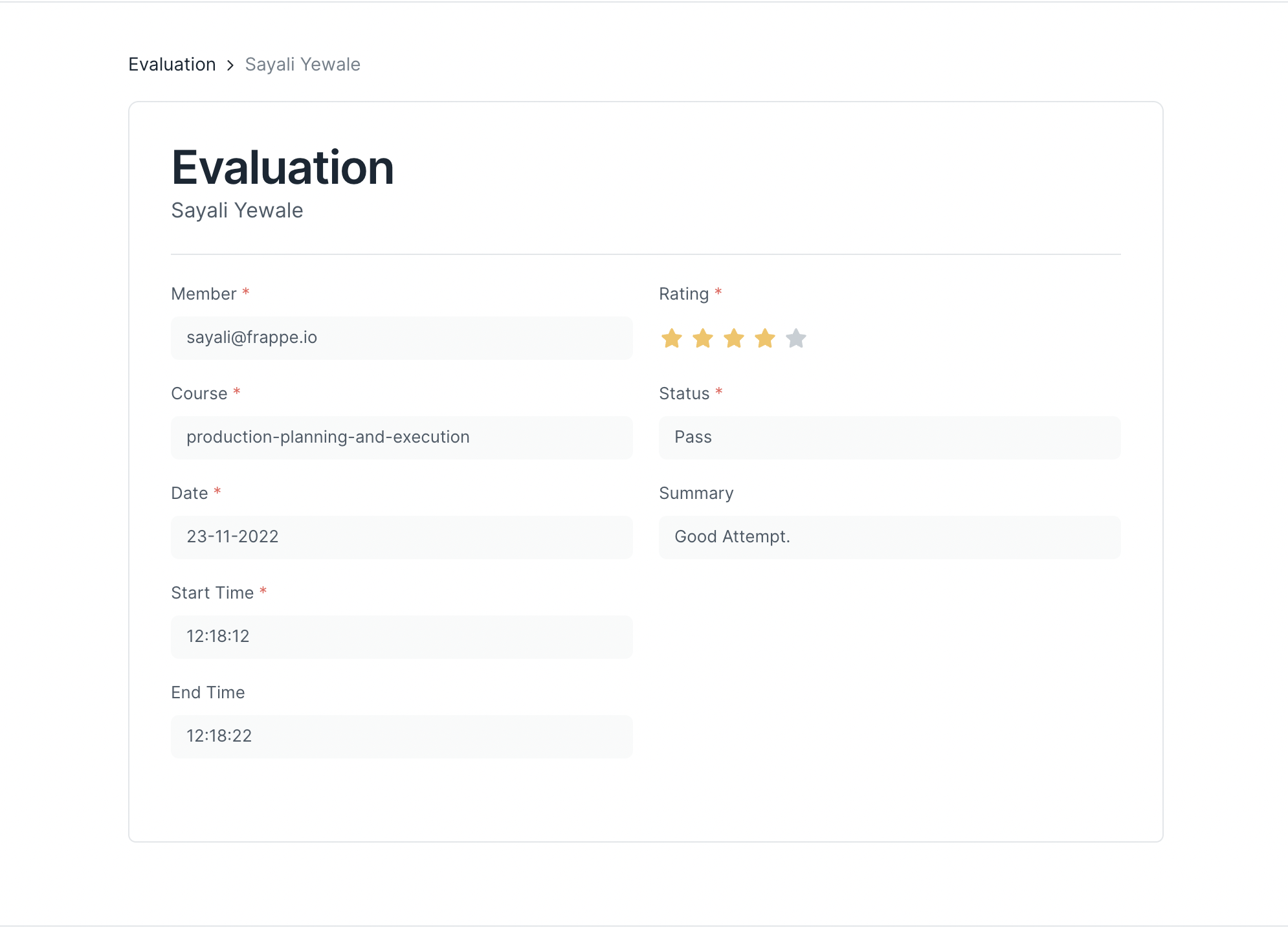
Task: Click the Course field showing production-planning-and-execution
Action: [401, 437]
